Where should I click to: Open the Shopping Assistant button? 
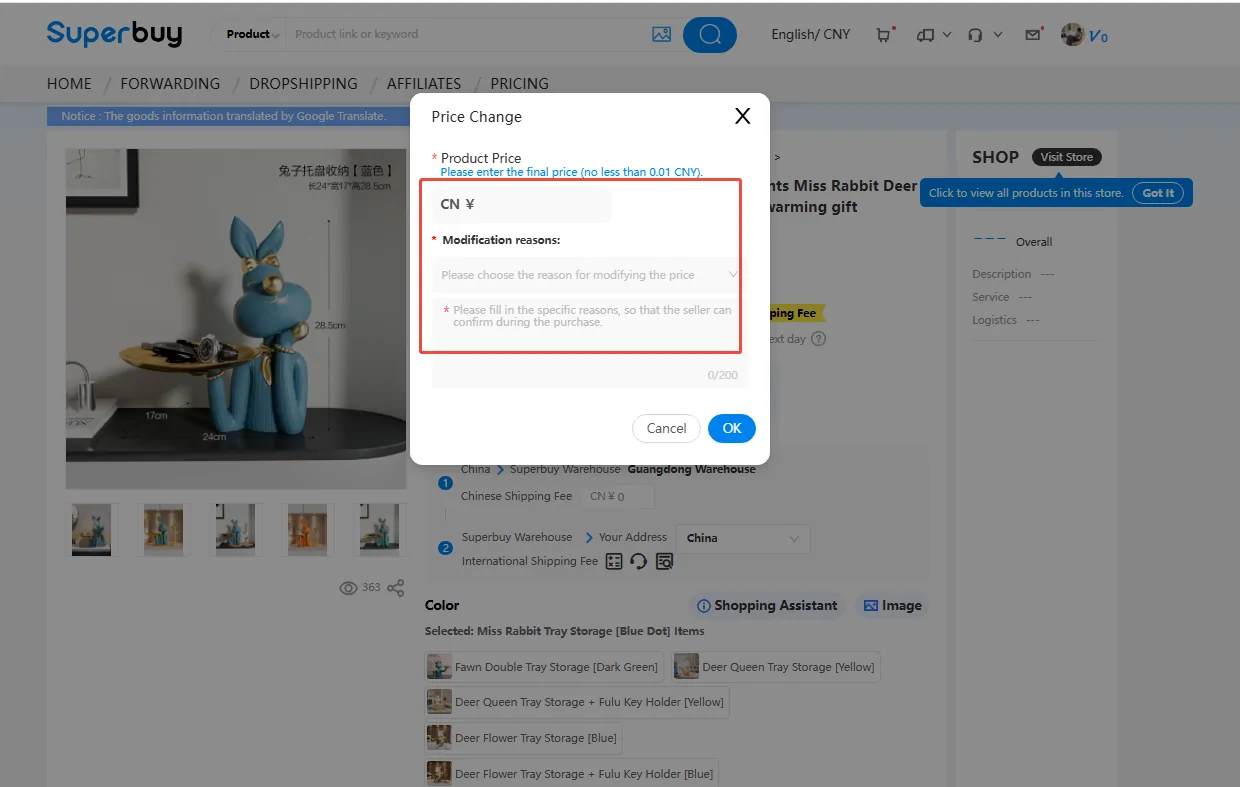[x=767, y=605]
